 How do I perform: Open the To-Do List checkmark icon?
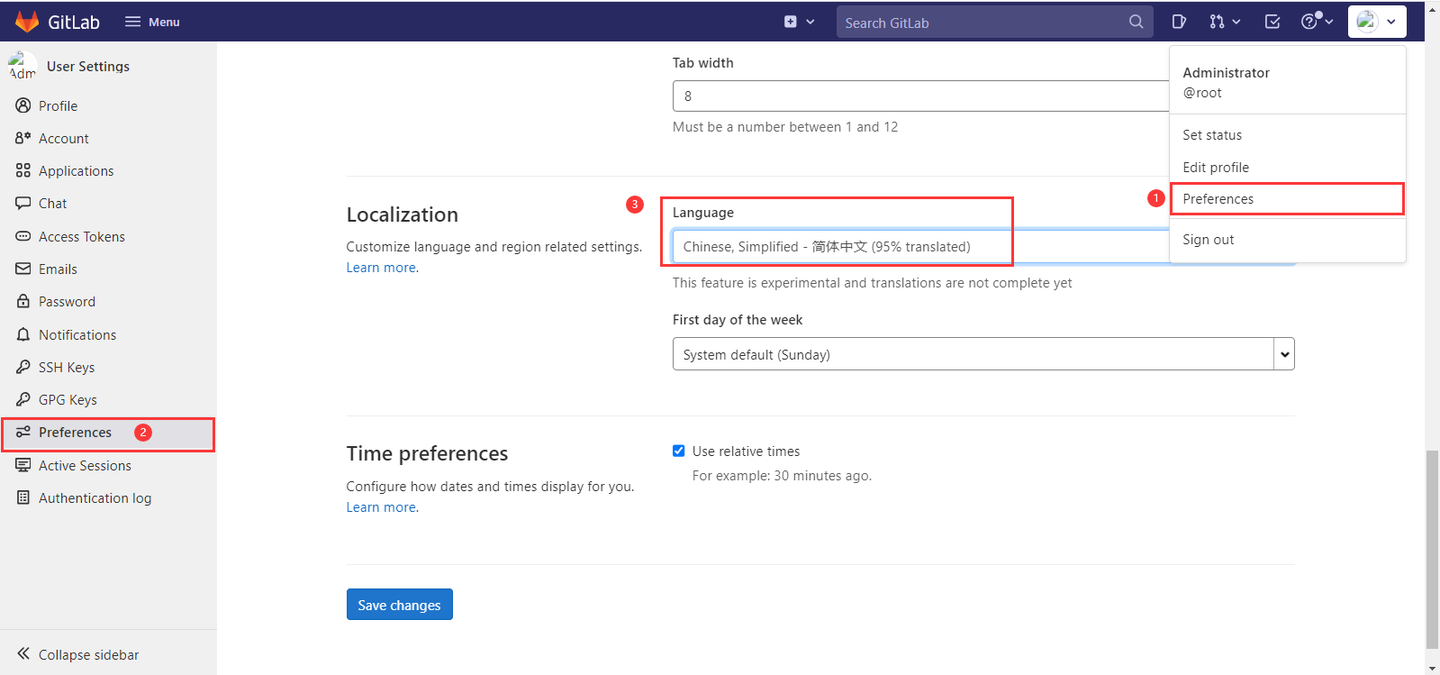(x=1272, y=21)
